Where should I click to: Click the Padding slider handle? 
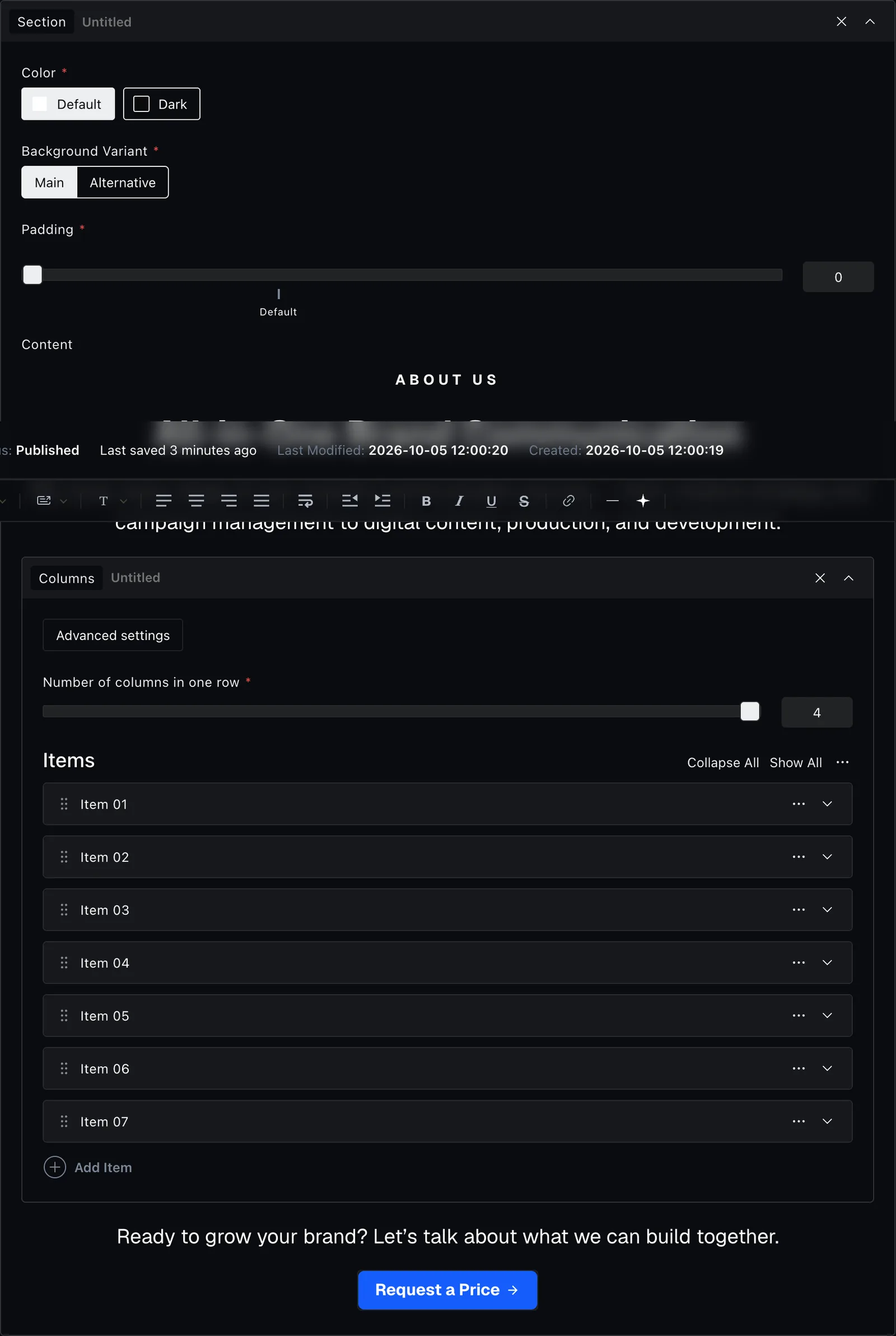pos(32,275)
